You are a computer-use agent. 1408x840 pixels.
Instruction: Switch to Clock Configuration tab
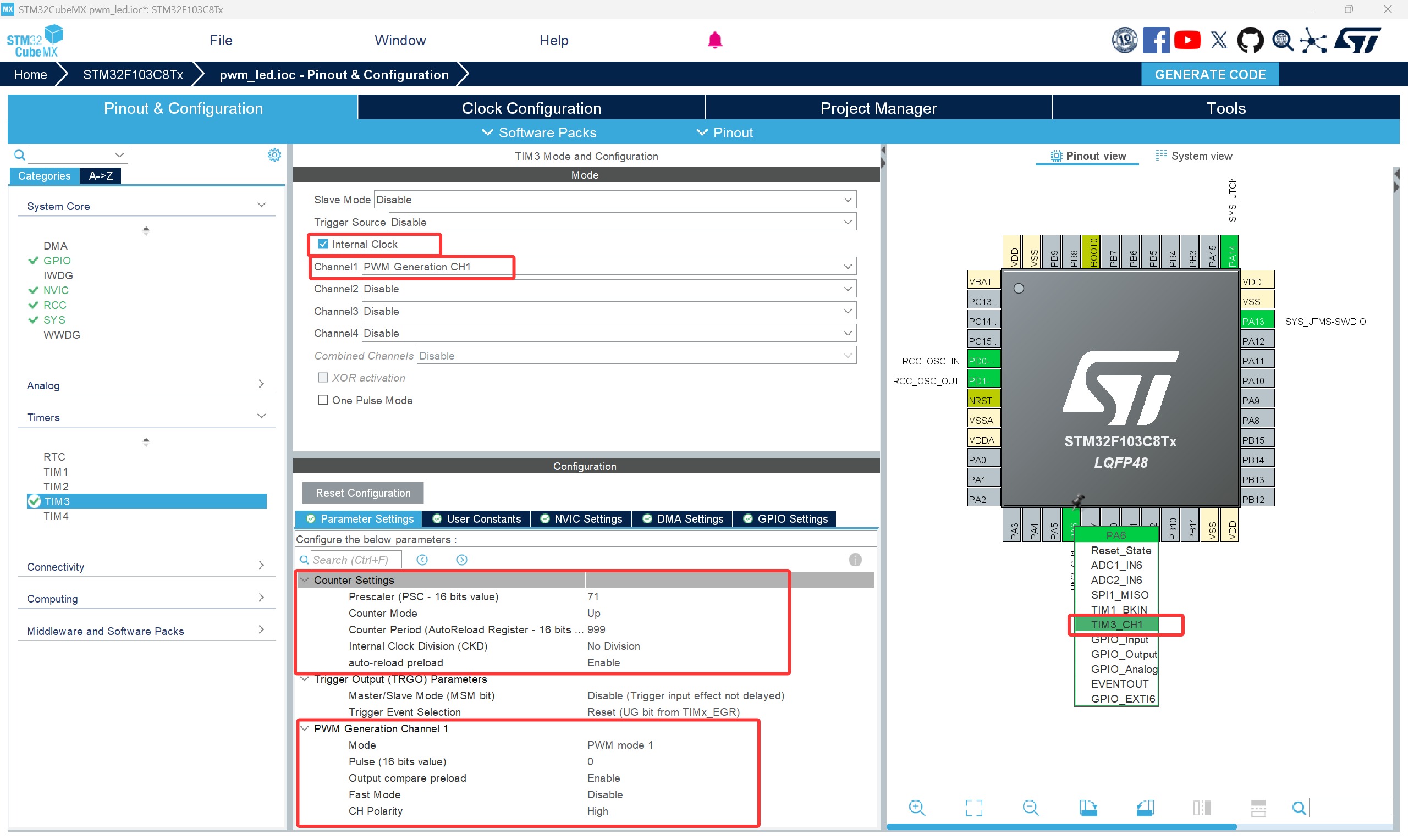pyautogui.click(x=531, y=108)
